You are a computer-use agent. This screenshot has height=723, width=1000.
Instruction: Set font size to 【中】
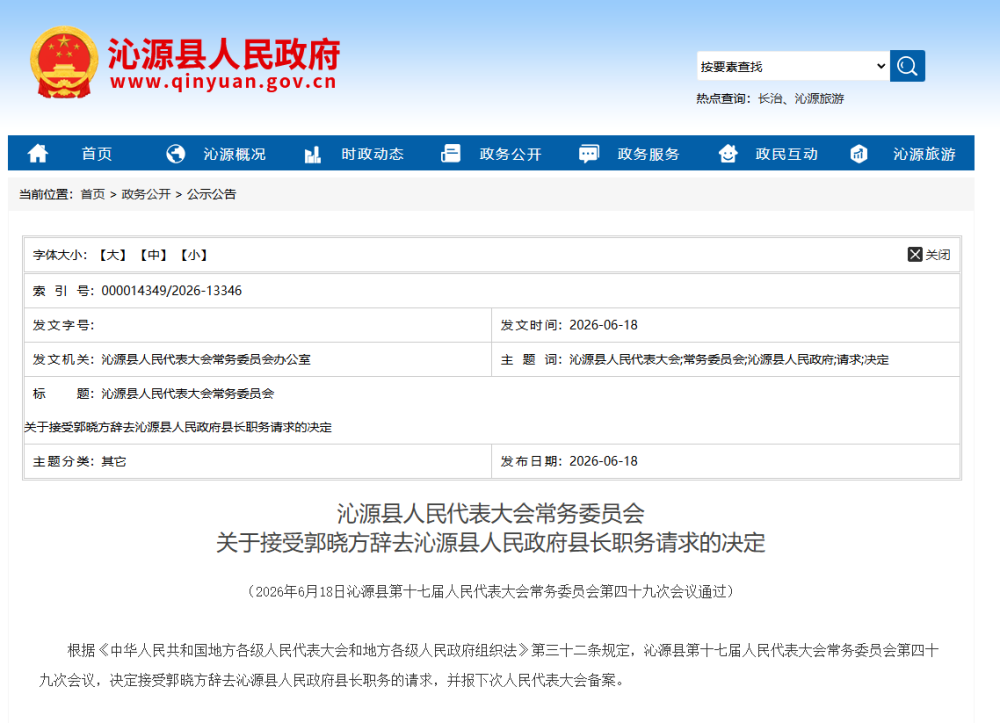pos(153,255)
